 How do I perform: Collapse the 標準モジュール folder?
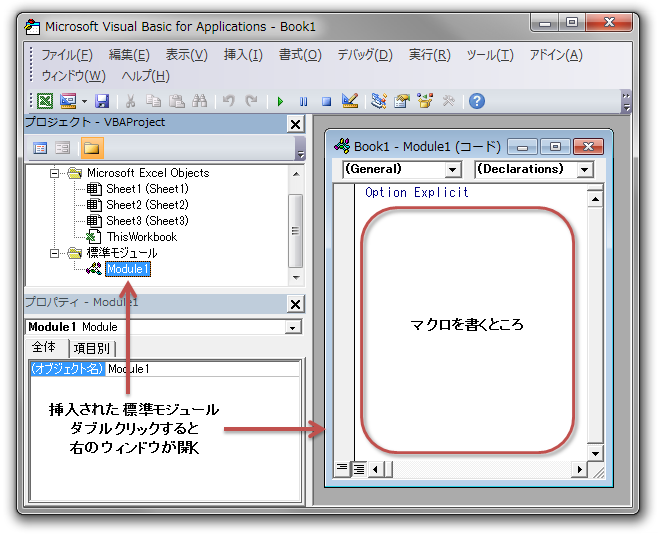pyautogui.click(x=54, y=253)
